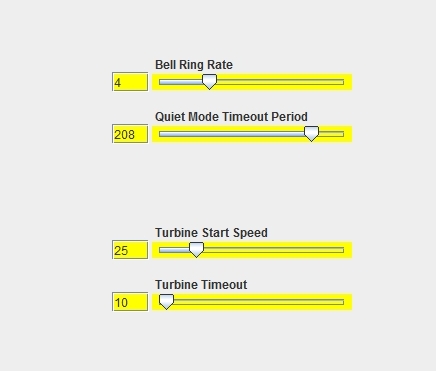
Task: Click the unfilled Turbine Start Speed track past thumb
Action: (274, 250)
